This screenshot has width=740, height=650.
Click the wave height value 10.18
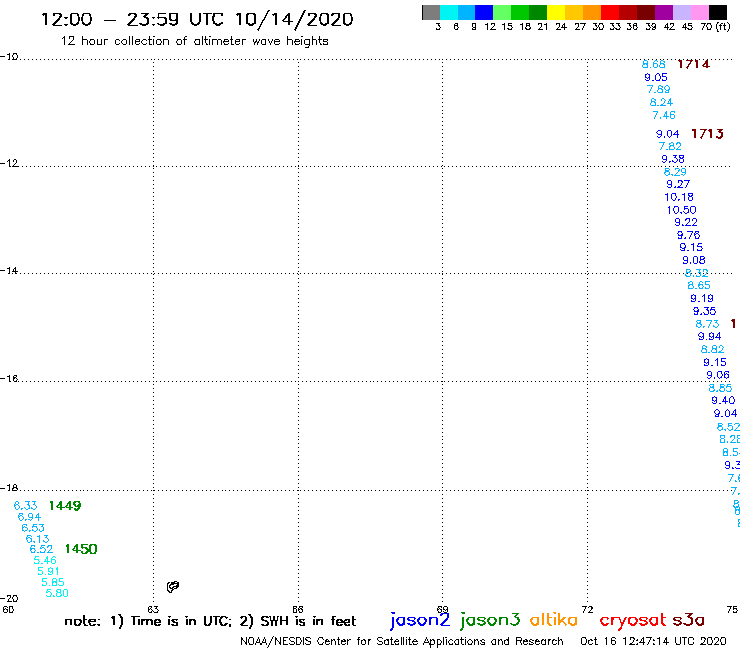[x=679, y=197]
